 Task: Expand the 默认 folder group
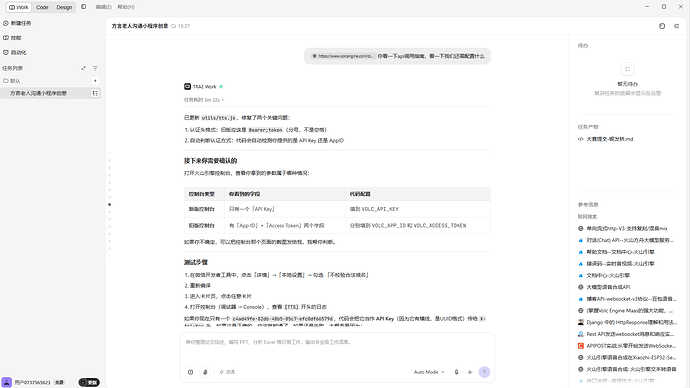pos(12,81)
